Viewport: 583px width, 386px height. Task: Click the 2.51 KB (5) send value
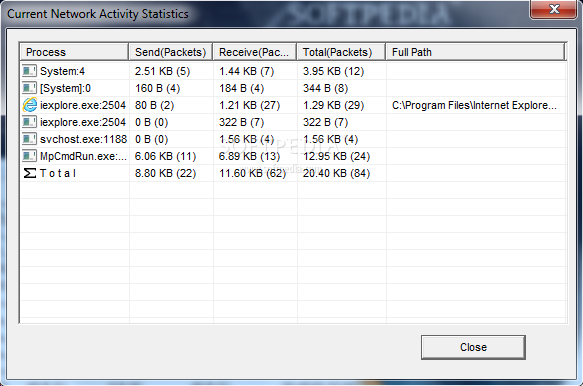tap(162, 71)
